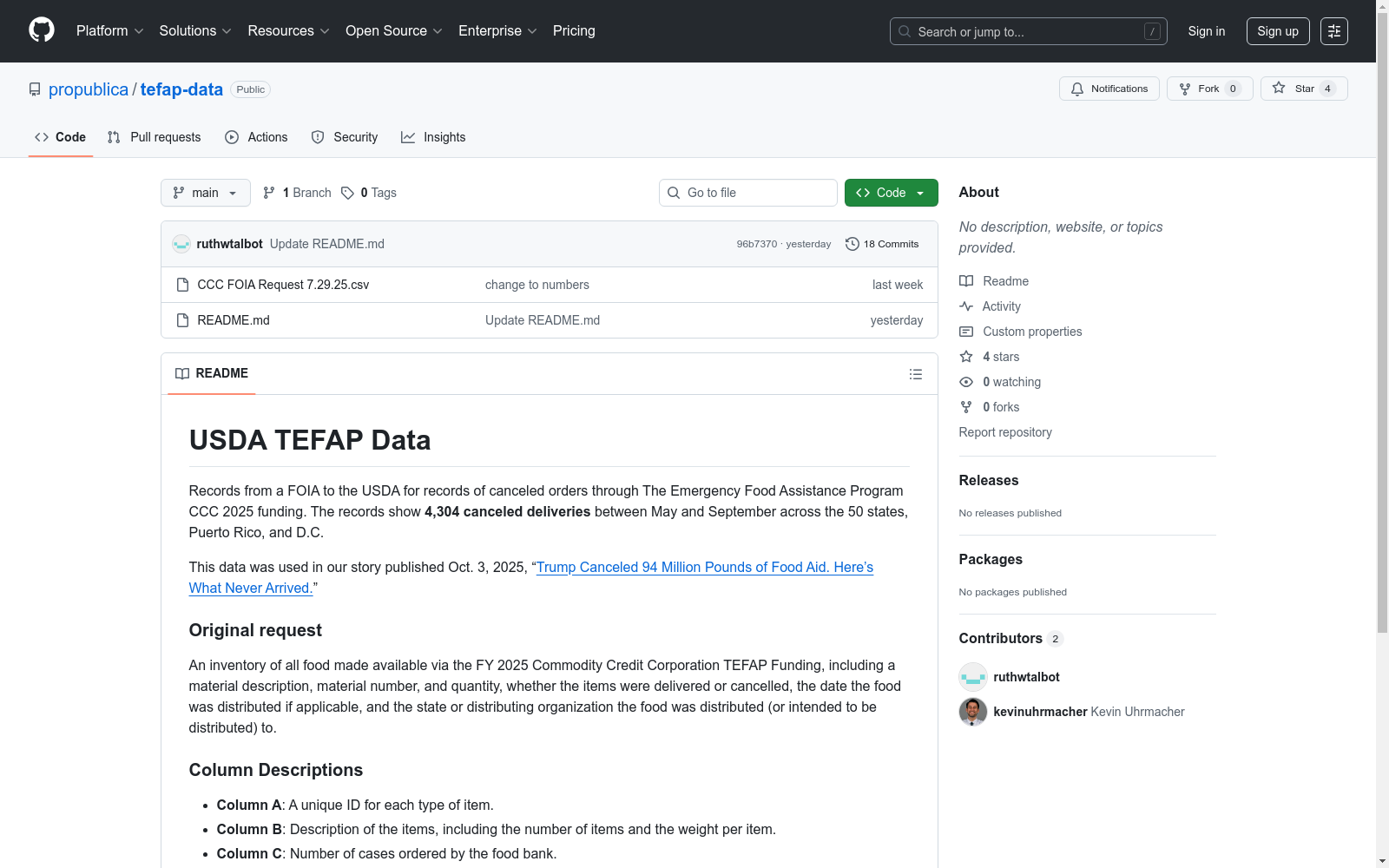The height and width of the screenshot is (868, 1389).
Task: Click the ruthwtalbot commit author name
Action: [x=230, y=244]
